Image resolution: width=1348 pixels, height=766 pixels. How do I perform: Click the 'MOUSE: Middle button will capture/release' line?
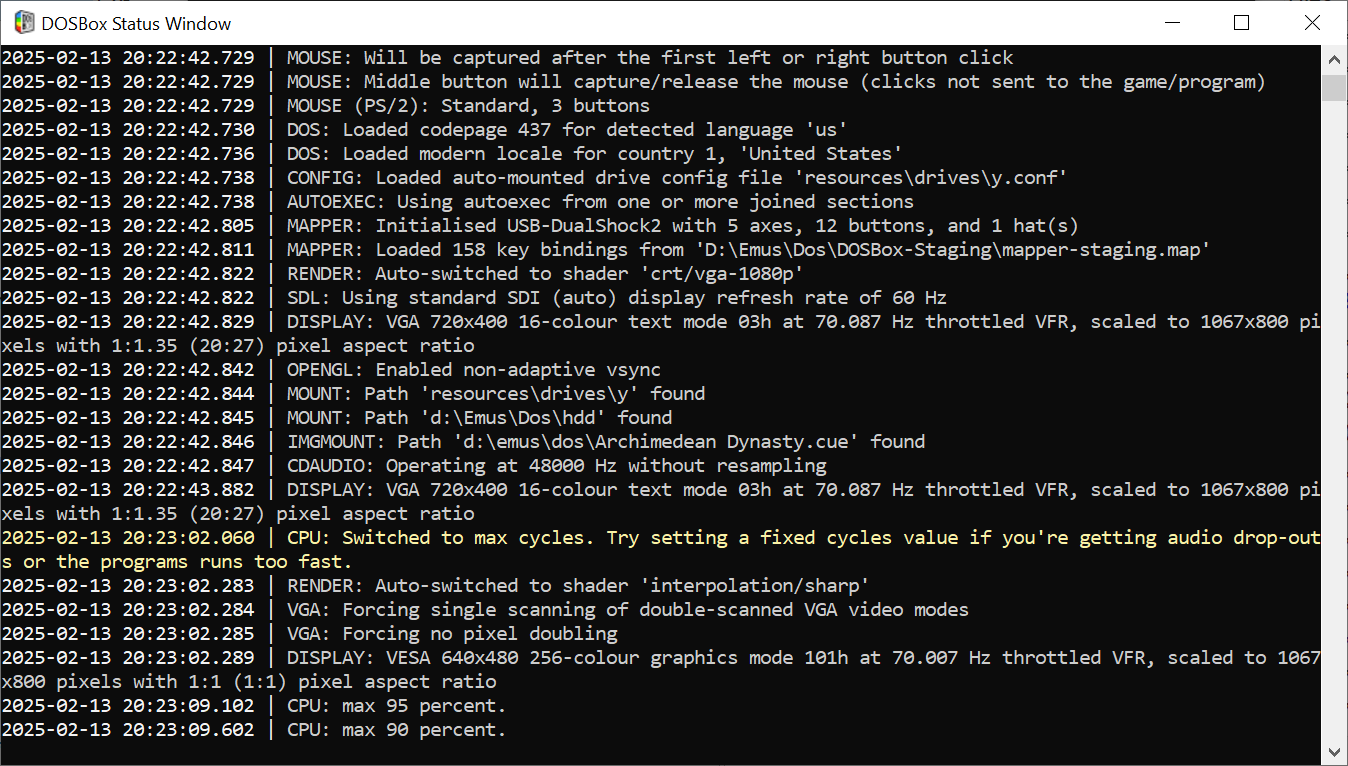pyautogui.click(x=633, y=81)
